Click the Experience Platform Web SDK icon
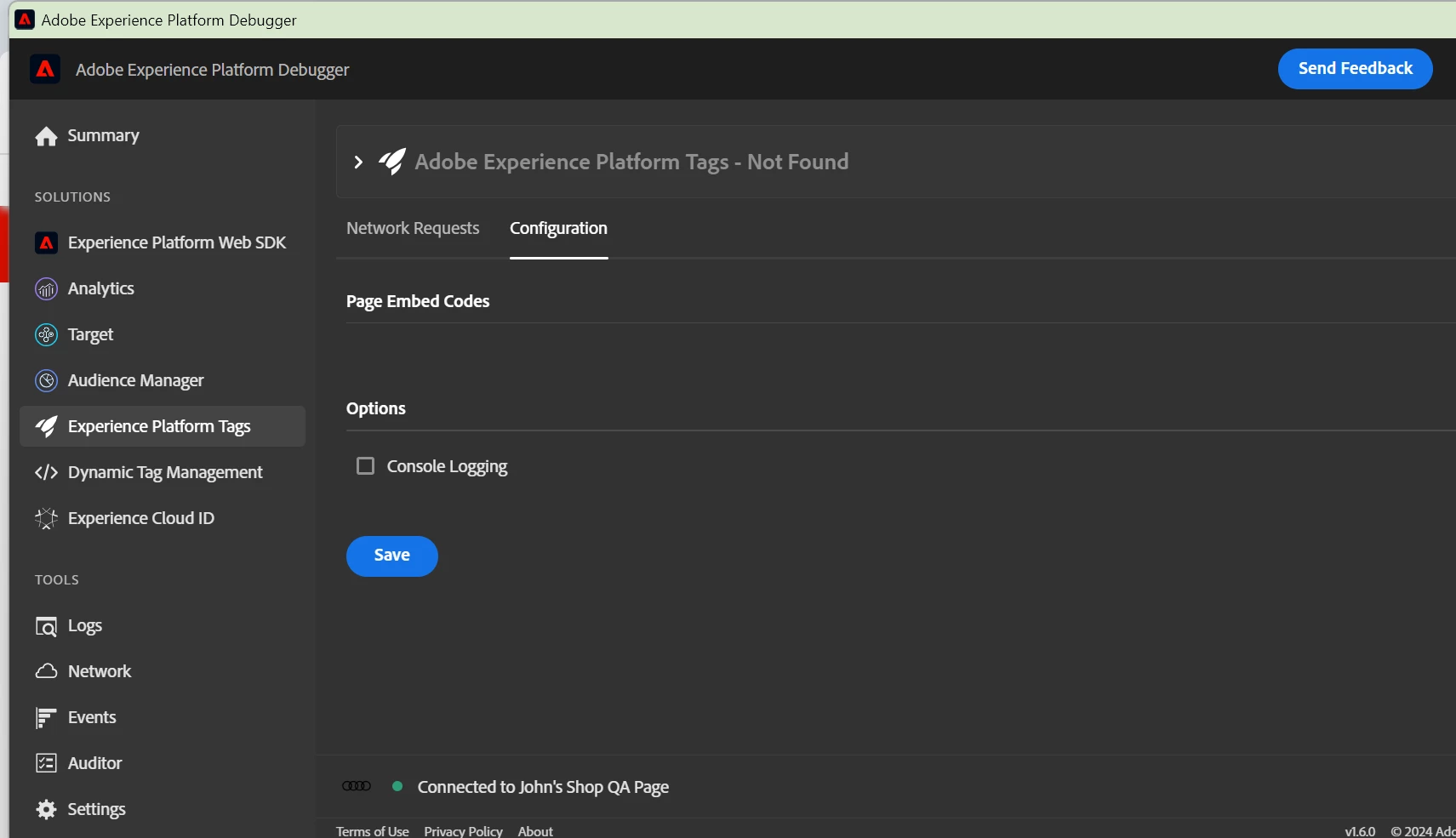This screenshot has width=1456, height=838. 47,243
